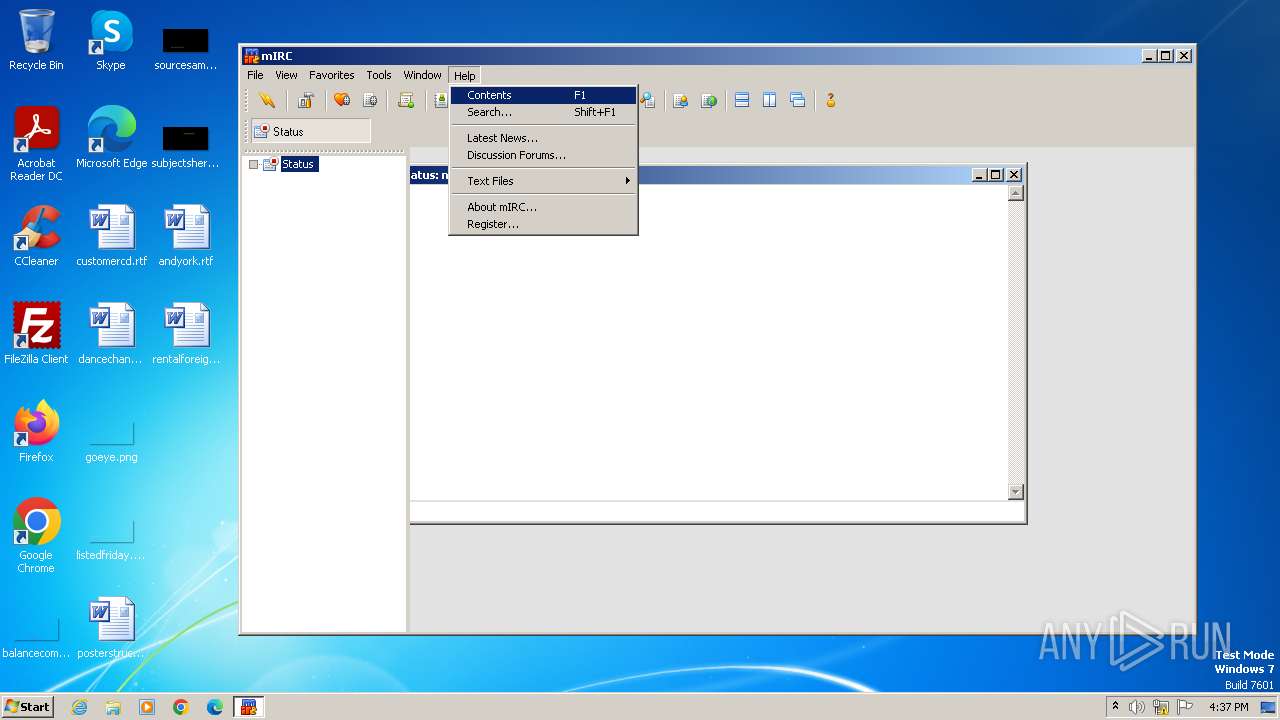Screen dimensions: 1280x720
Task: Tile windows horizontally using toolbar icon
Action: (742, 100)
